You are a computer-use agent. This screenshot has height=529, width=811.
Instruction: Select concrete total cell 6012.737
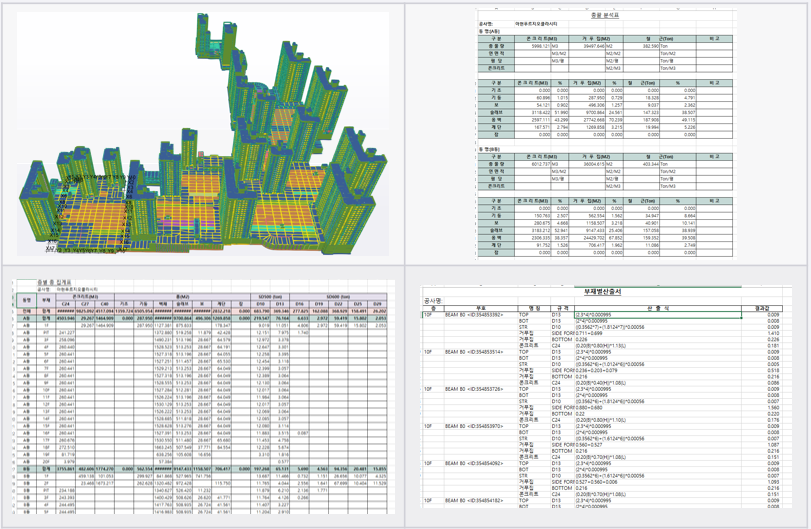[x=533, y=164]
